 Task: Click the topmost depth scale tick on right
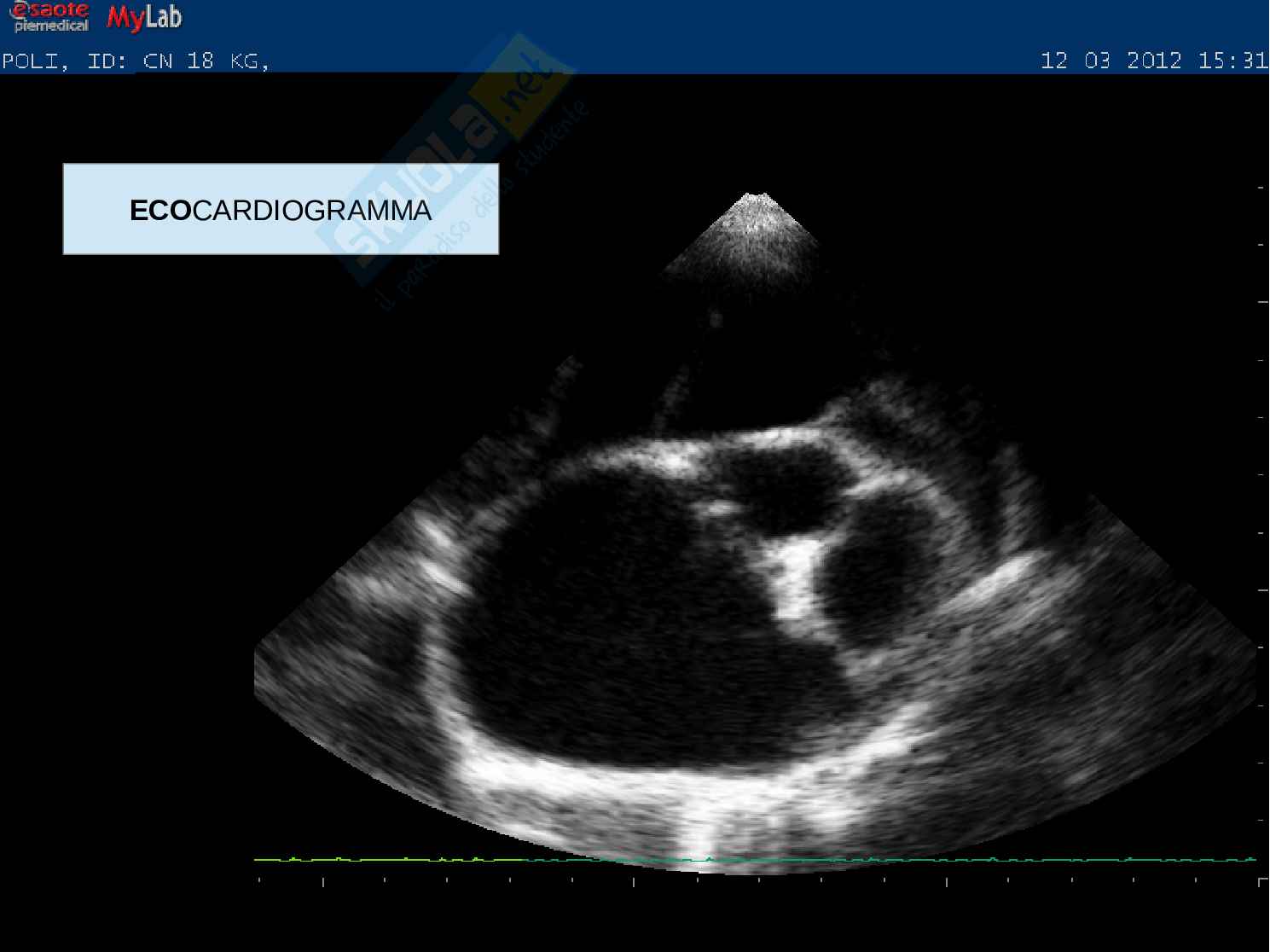click(x=1261, y=187)
